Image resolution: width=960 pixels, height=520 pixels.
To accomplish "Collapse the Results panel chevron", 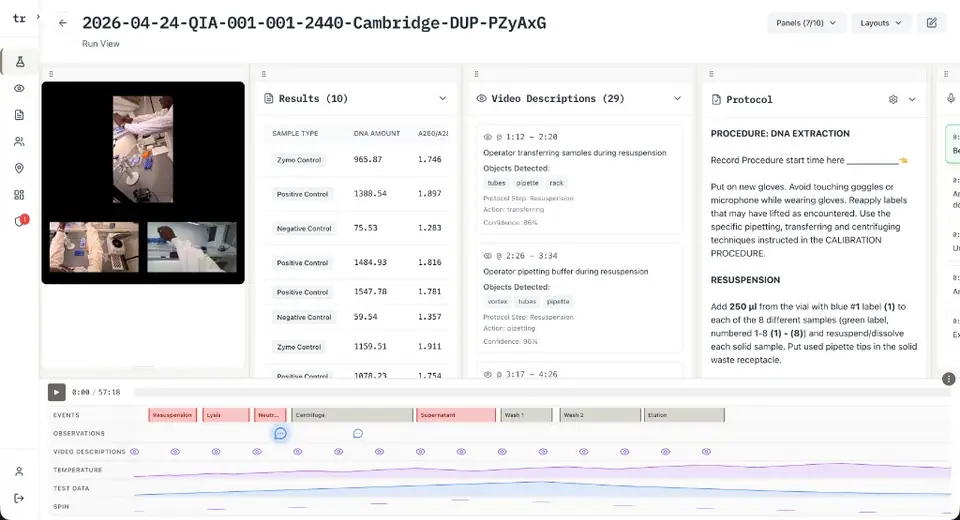I will point(443,98).
